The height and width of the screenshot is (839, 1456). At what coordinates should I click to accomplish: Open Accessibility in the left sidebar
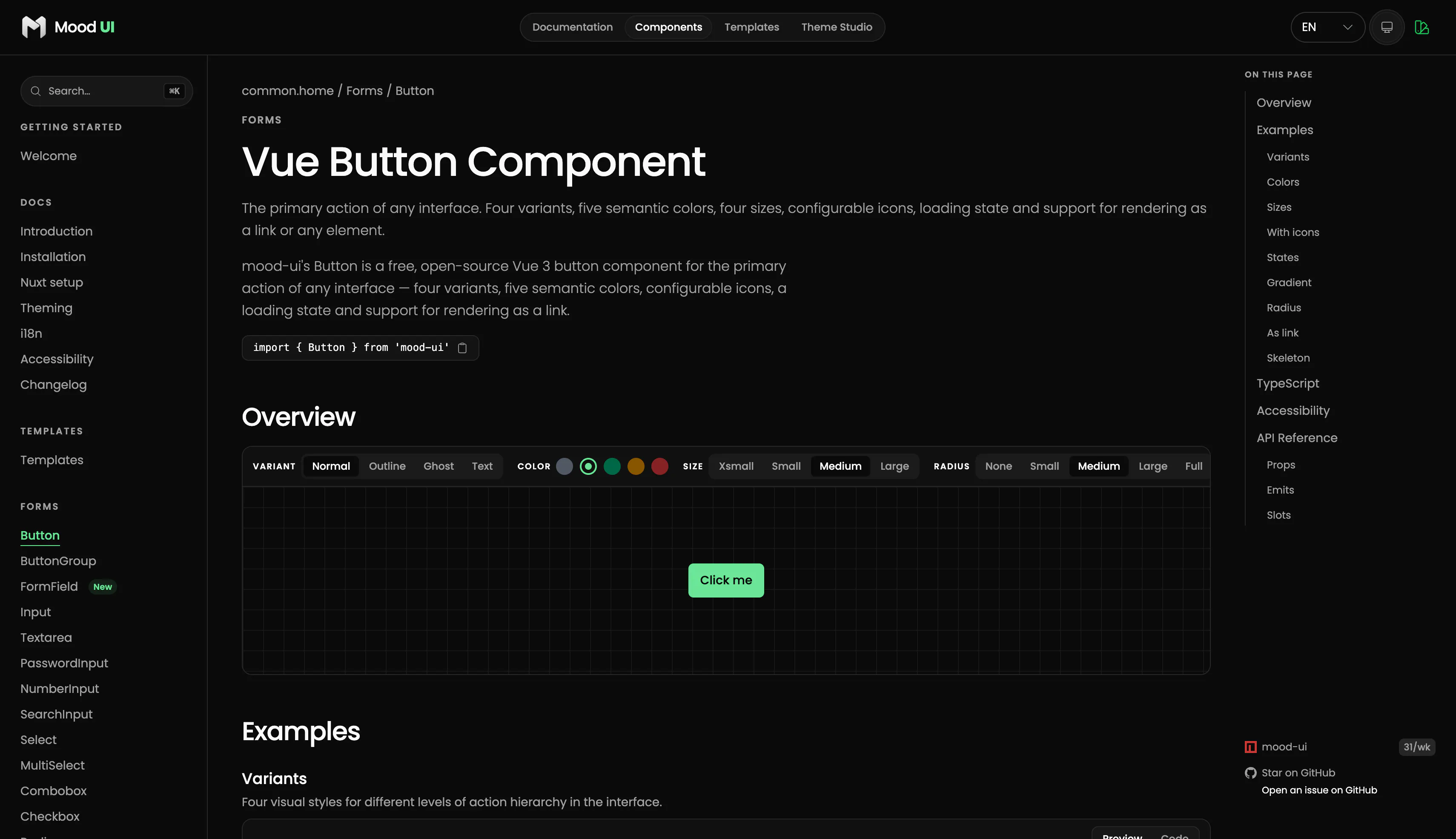(57, 359)
